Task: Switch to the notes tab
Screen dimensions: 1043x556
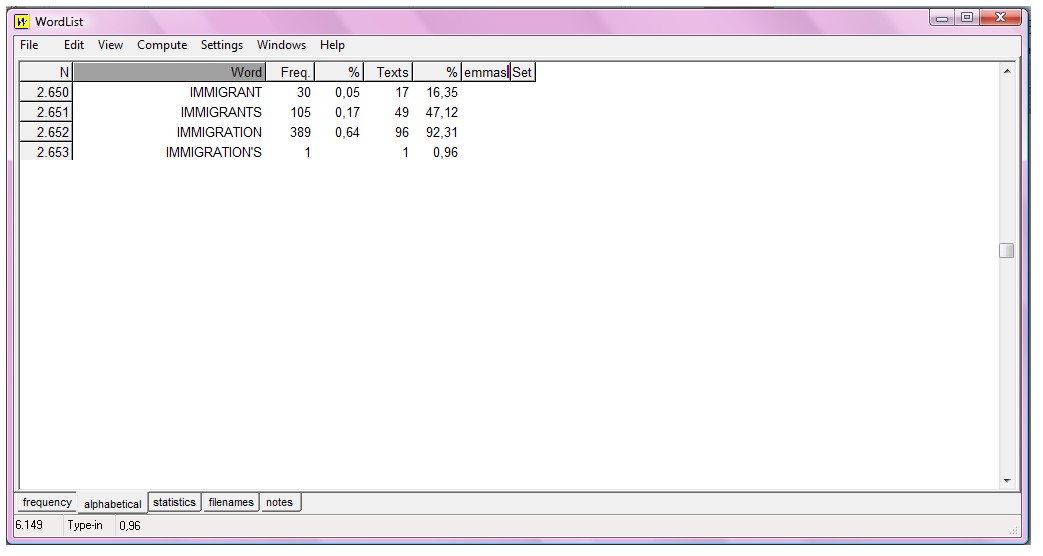Action: click(x=279, y=502)
